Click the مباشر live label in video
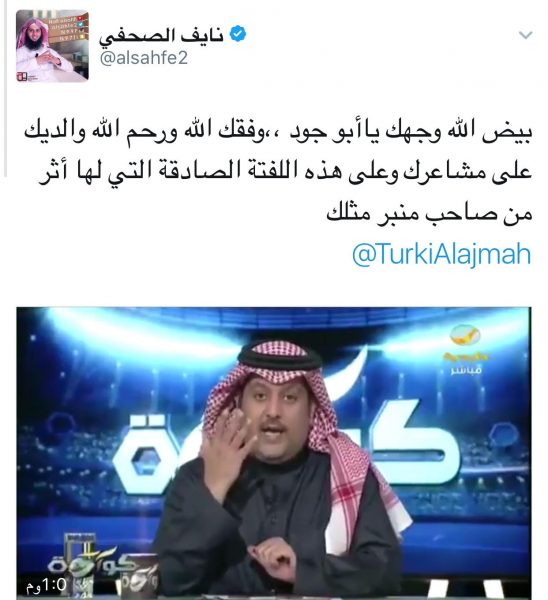 pyautogui.click(x=465, y=370)
